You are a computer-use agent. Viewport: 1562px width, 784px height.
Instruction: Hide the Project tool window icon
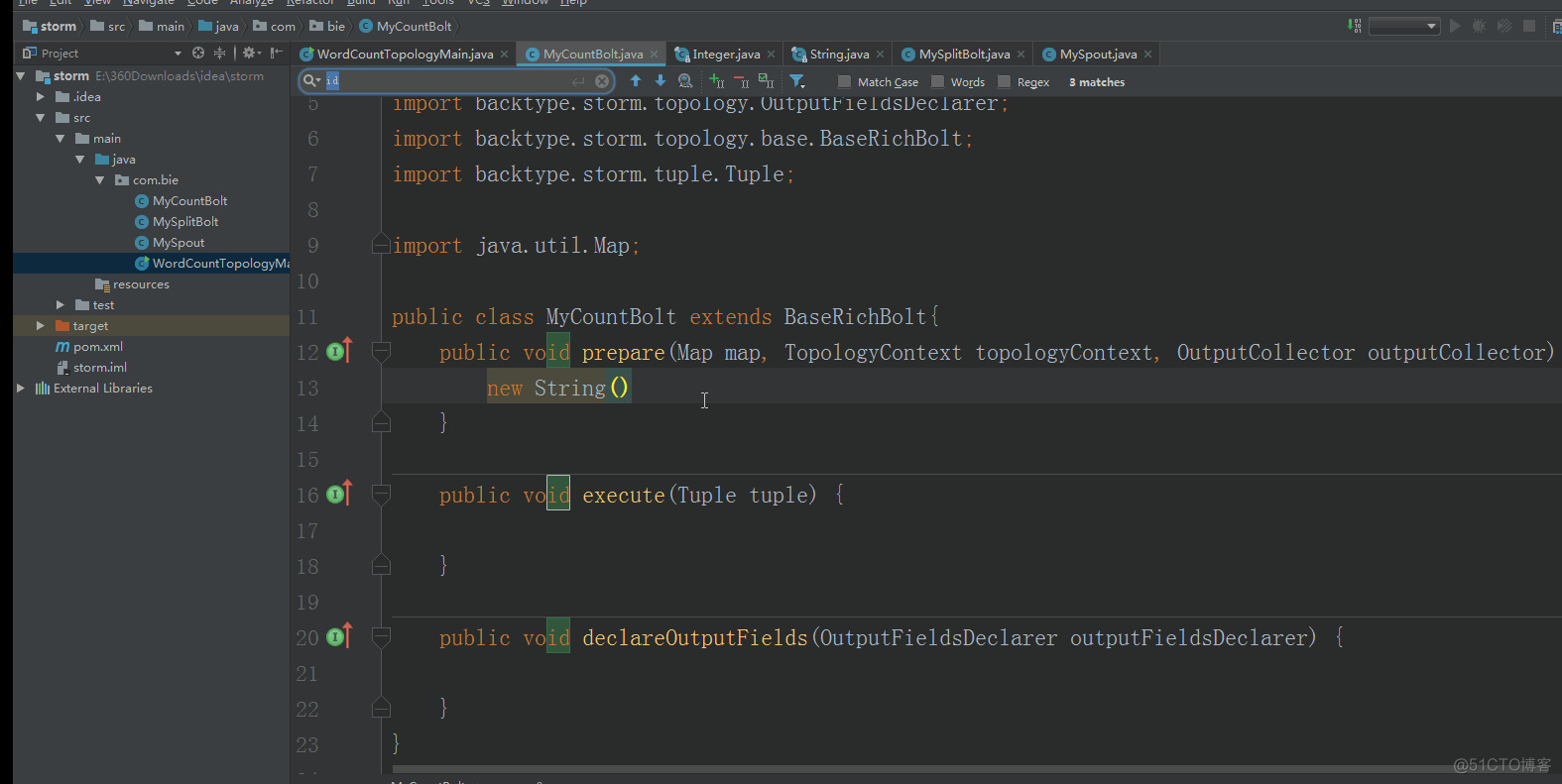(x=276, y=53)
